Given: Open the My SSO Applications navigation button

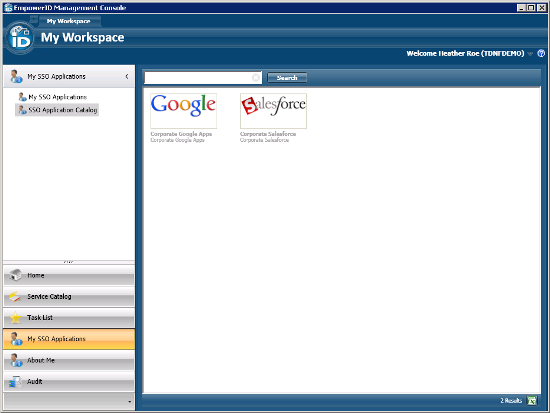Looking at the screenshot, I should 69,339.
